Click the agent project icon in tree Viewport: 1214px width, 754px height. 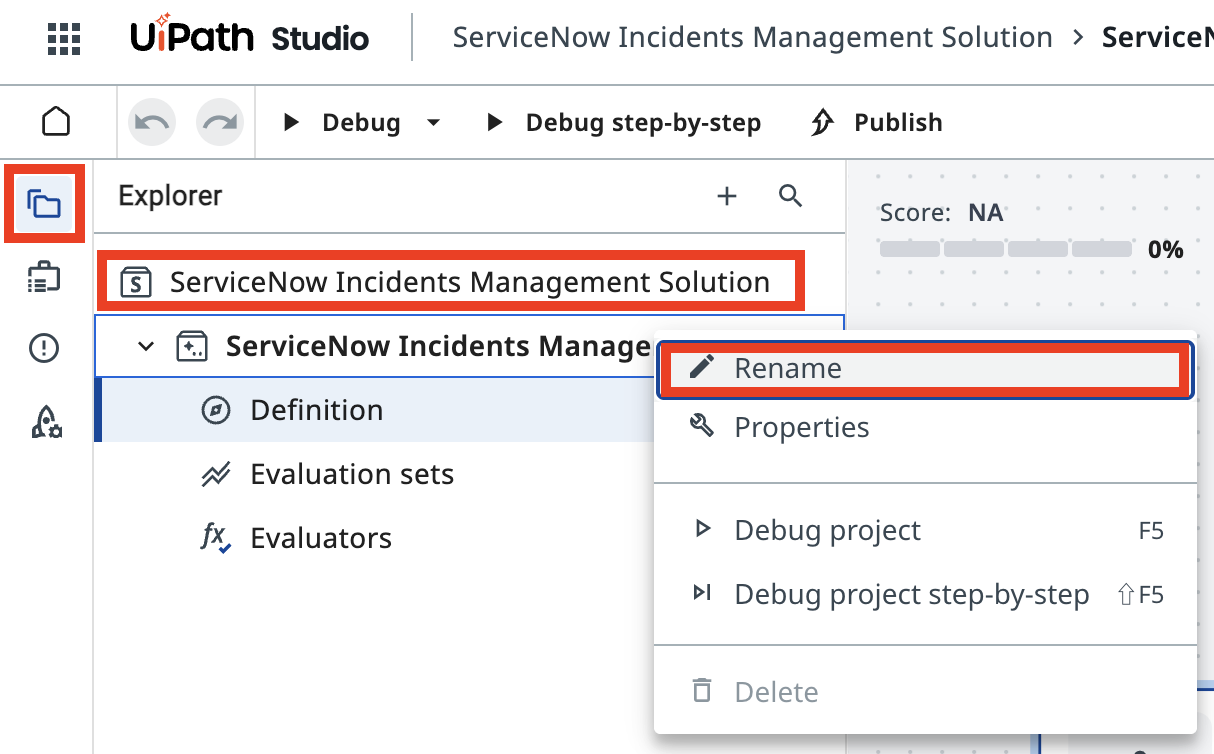[x=192, y=346]
